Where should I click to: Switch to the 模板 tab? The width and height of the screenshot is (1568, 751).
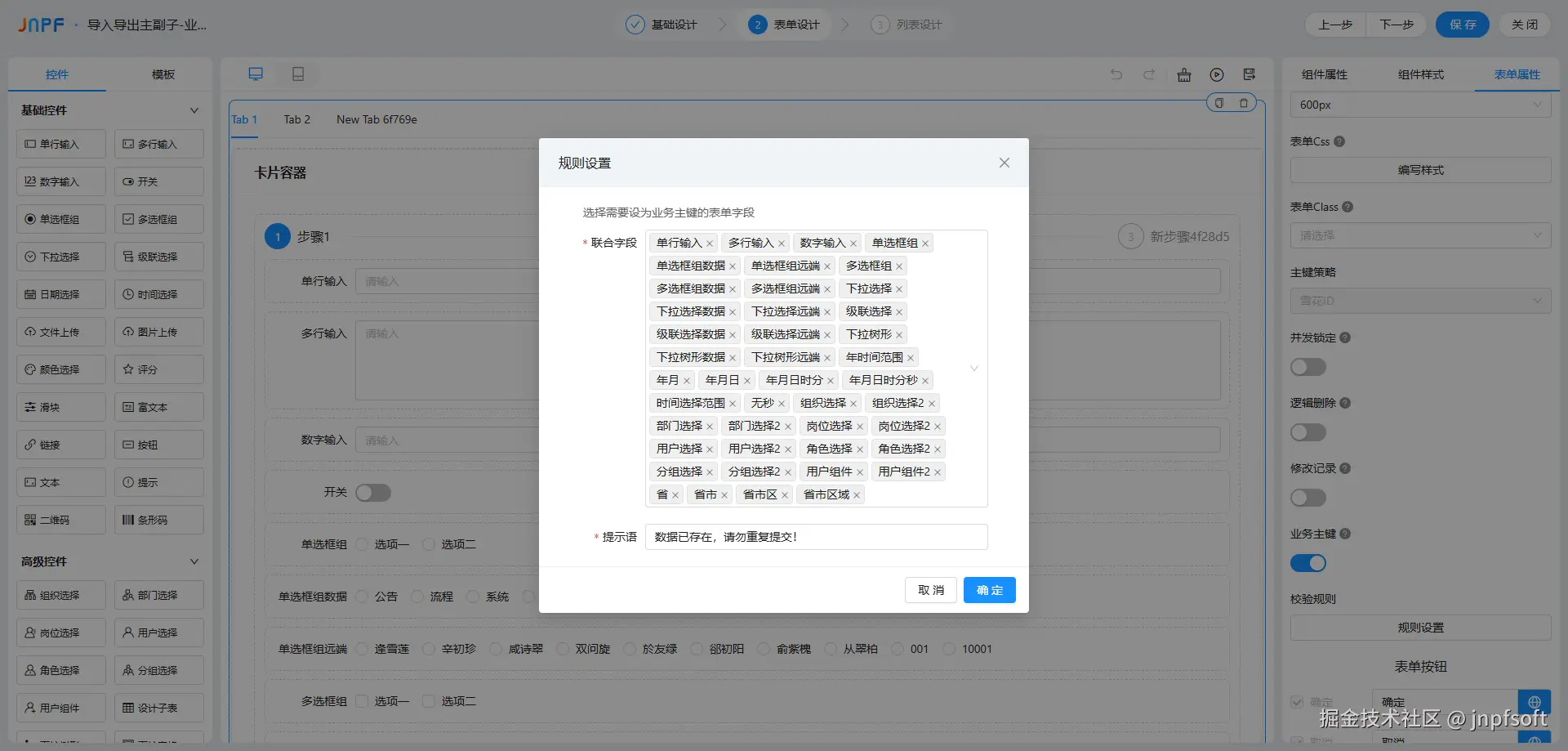click(x=163, y=74)
